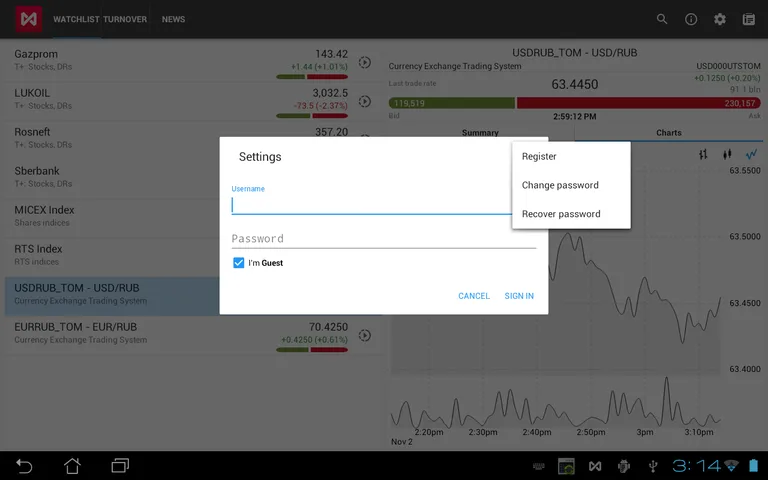Switch to the News tab
This screenshot has height=480, width=768.
pyautogui.click(x=173, y=19)
